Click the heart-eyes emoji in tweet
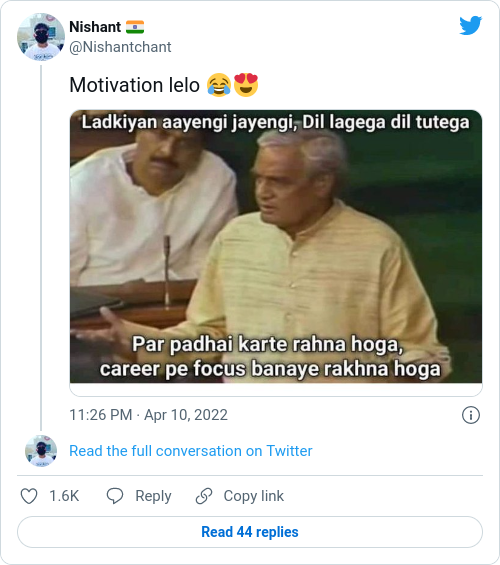The height and width of the screenshot is (565, 500). (x=246, y=85)
